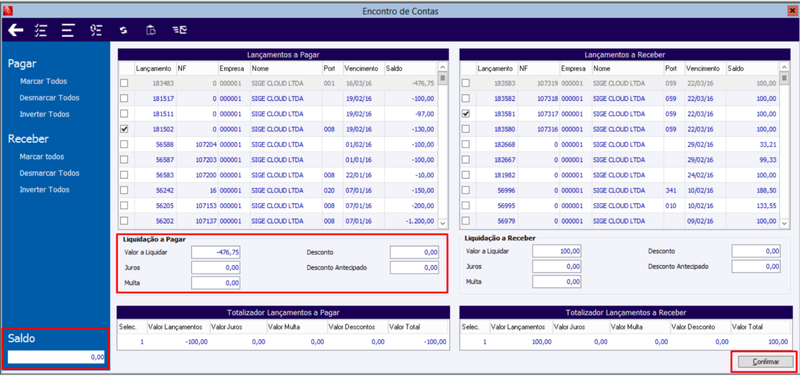
Task: Click down arrow of Lançamentos a Pagar scrollbar
Action: pyautogui.click(x=443, y=223)
